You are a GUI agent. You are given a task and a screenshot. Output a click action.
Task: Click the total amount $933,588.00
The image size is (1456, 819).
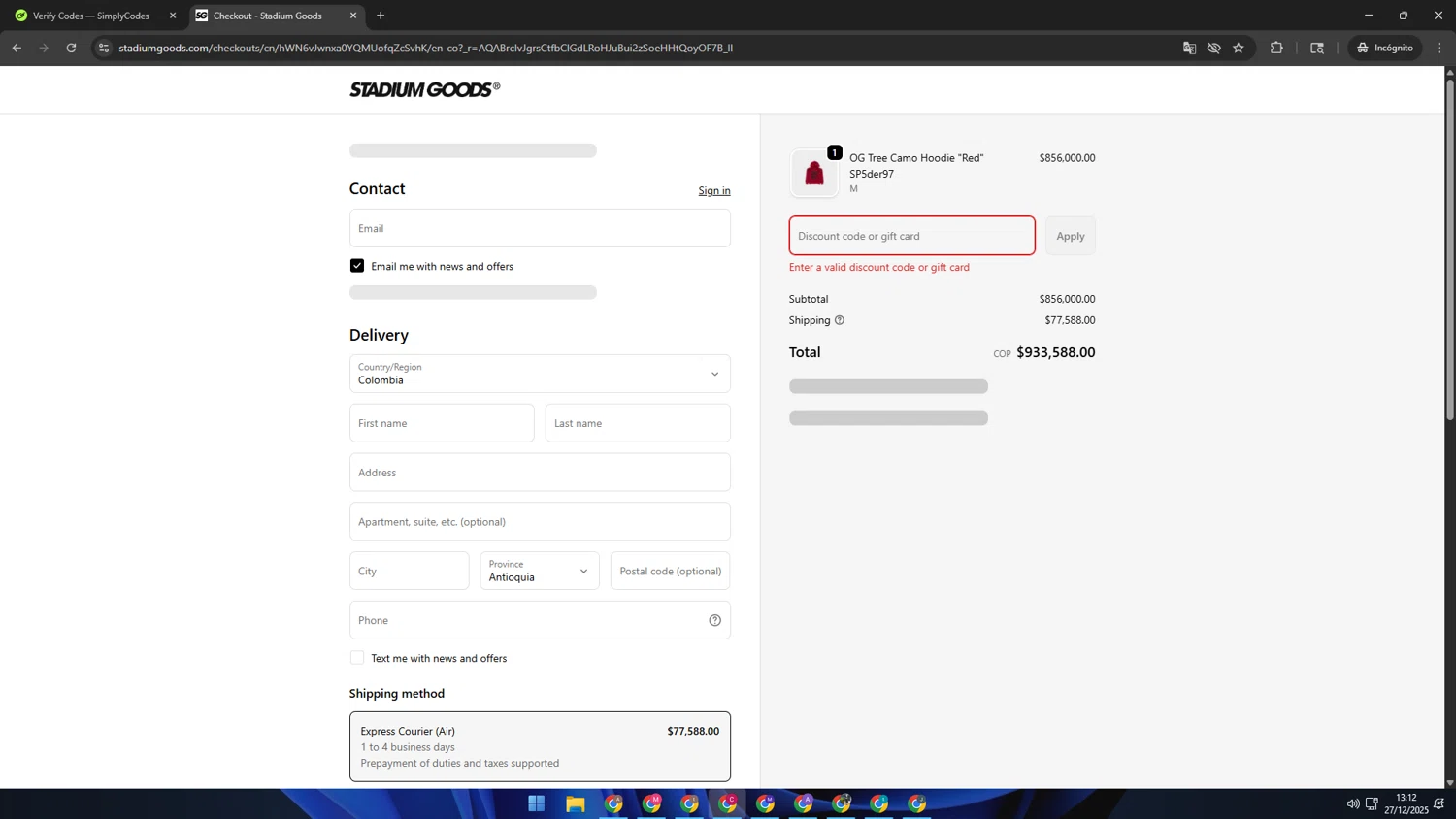(1055, 352)
